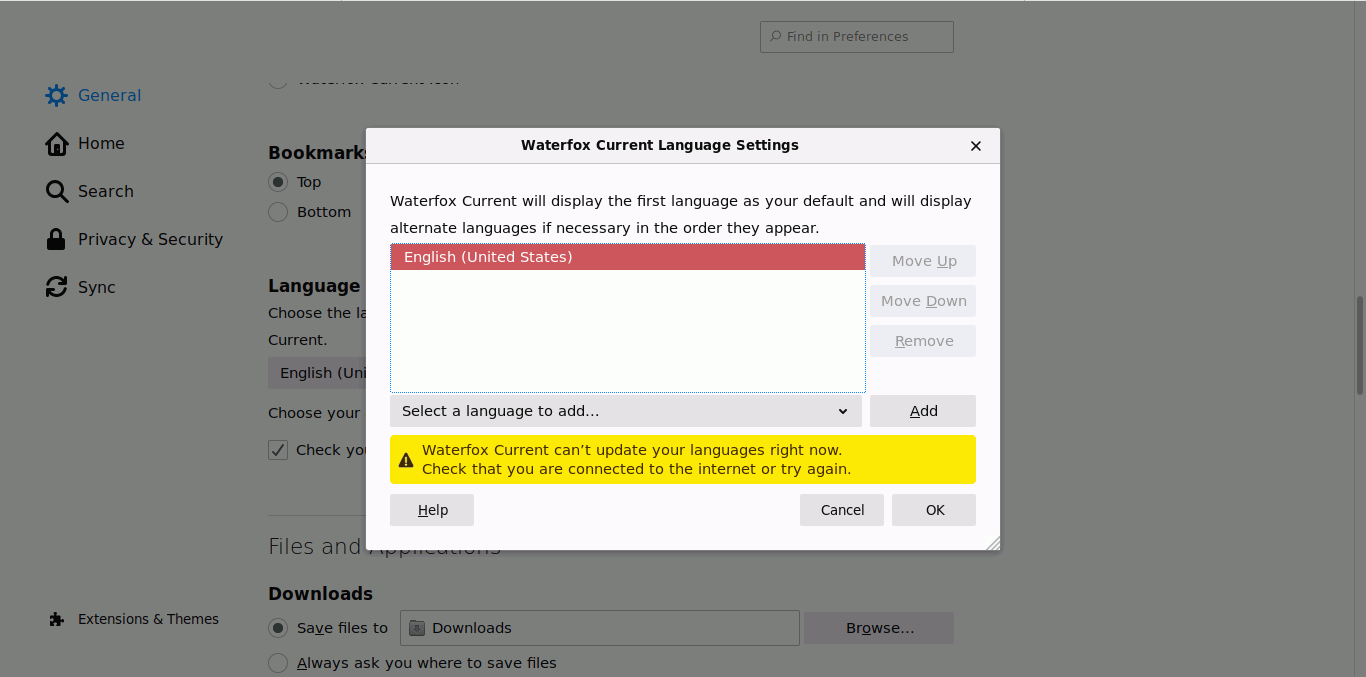Viewport: 1366px width, 677px height.
Task: Click the General gear icon in sidebar
Action: point(57,96)
